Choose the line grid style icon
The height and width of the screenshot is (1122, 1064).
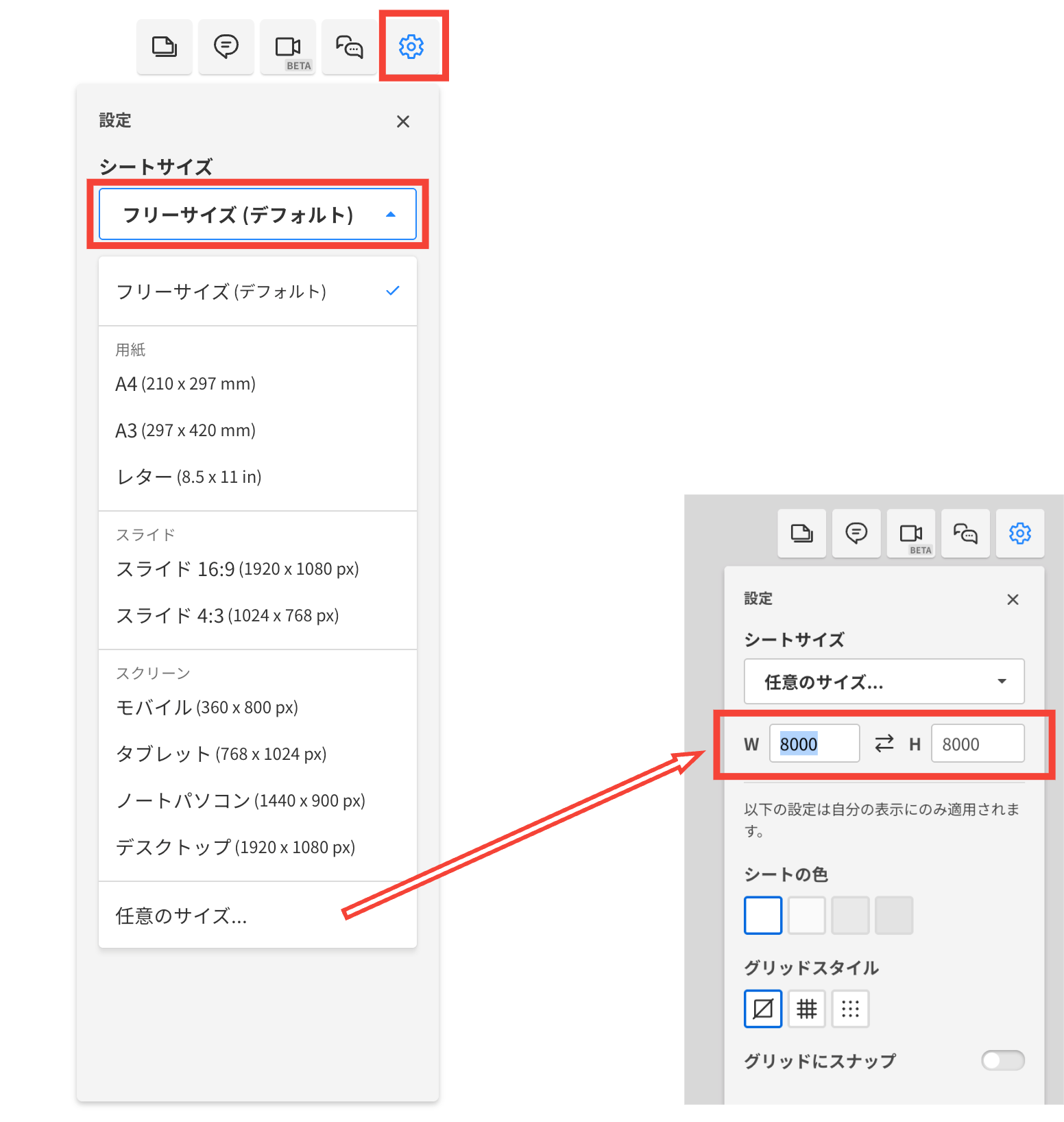[807, 1009]
